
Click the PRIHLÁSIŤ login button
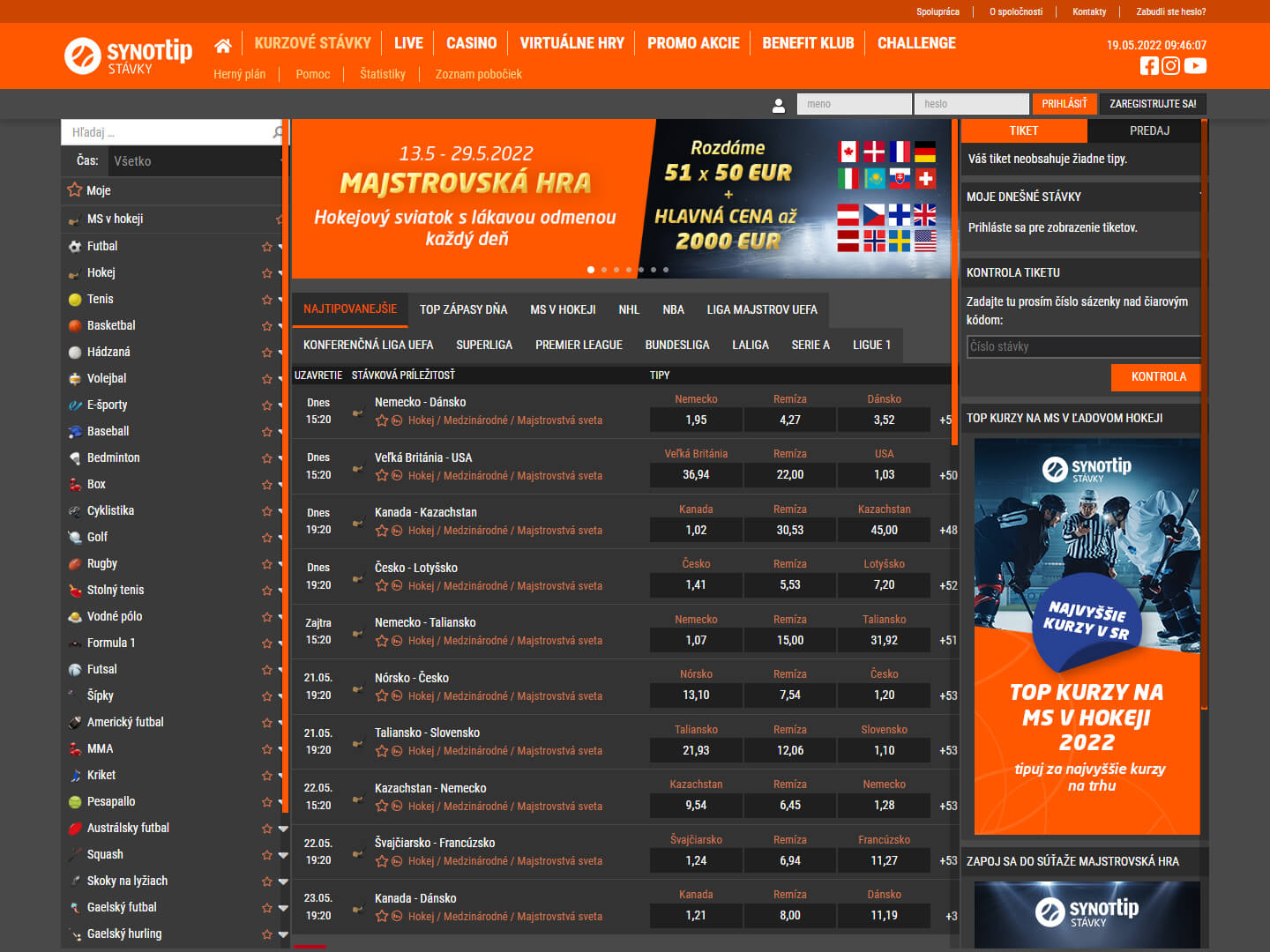click(1065, 104)
